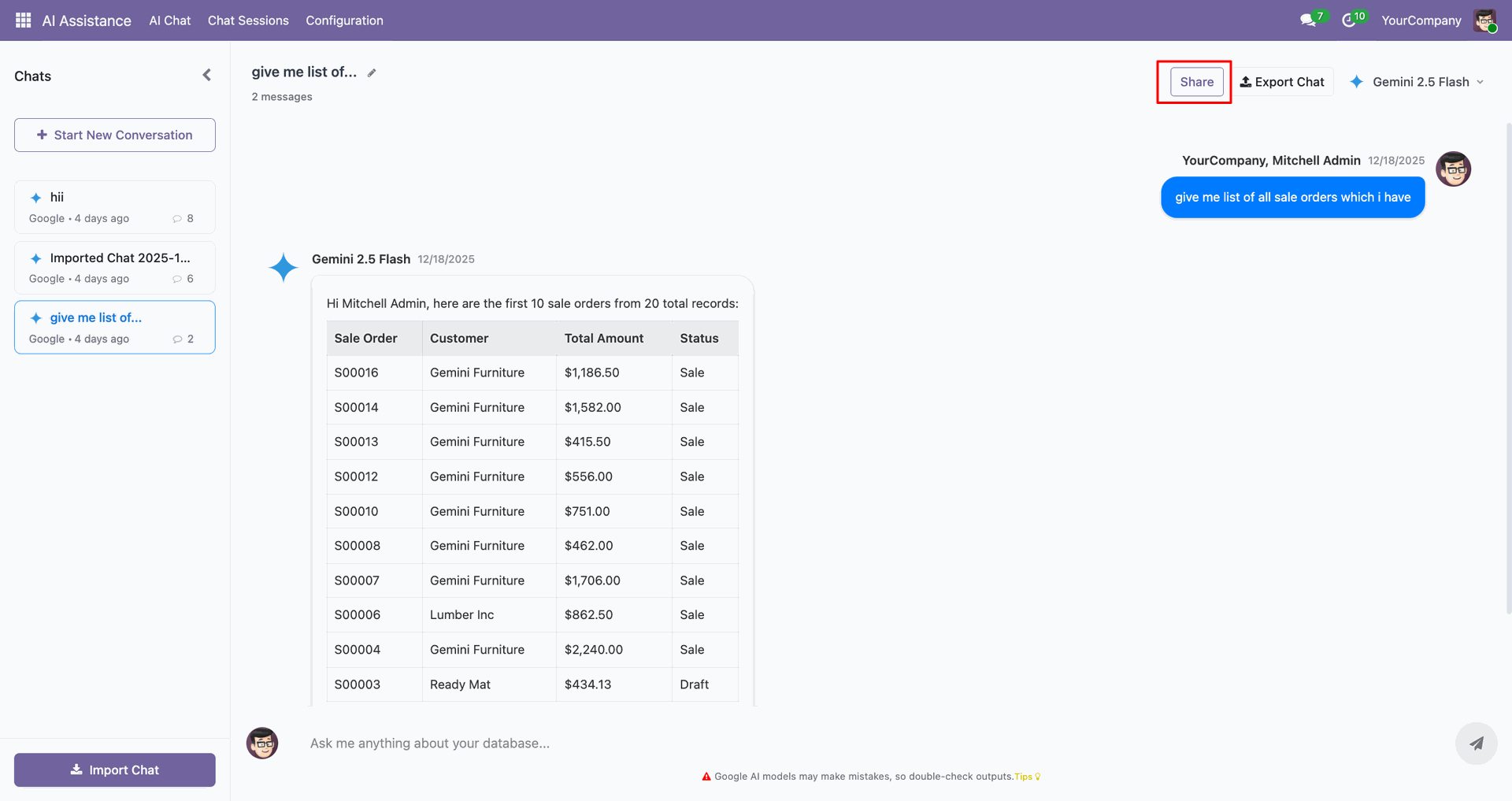Collapse the Chats sidebar panel
Image resolution: width=1512 pixels, height=801 pixels.
[206, 76]
